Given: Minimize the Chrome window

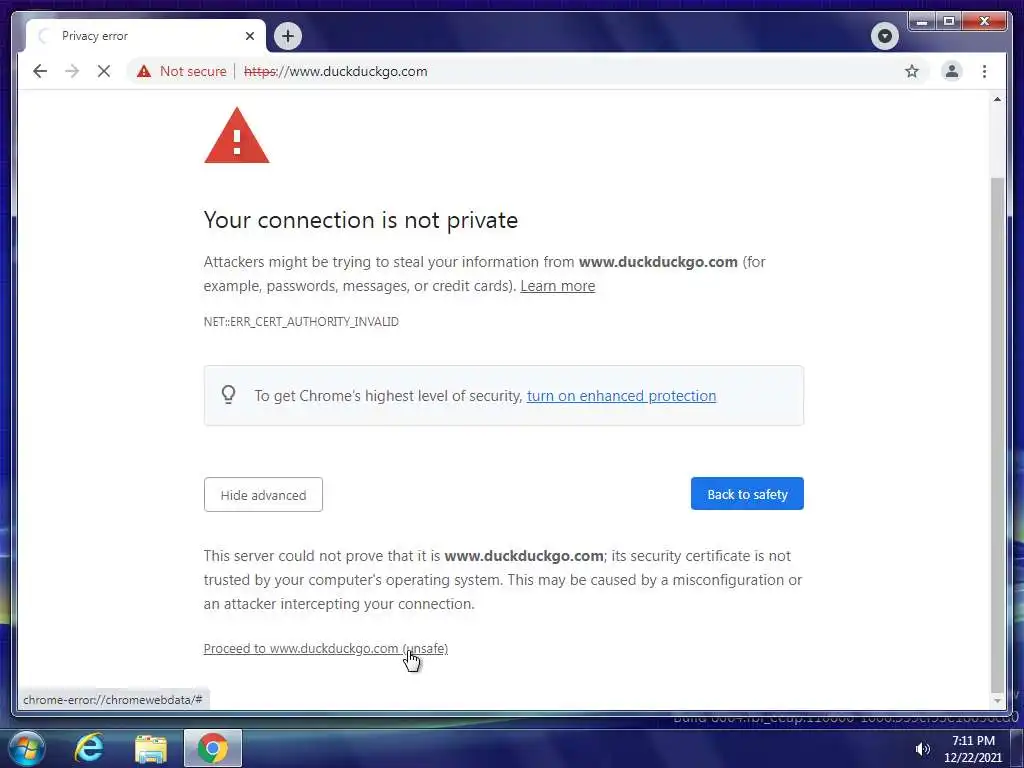Looking at the screenshot, I should click(x=922, y=22).
